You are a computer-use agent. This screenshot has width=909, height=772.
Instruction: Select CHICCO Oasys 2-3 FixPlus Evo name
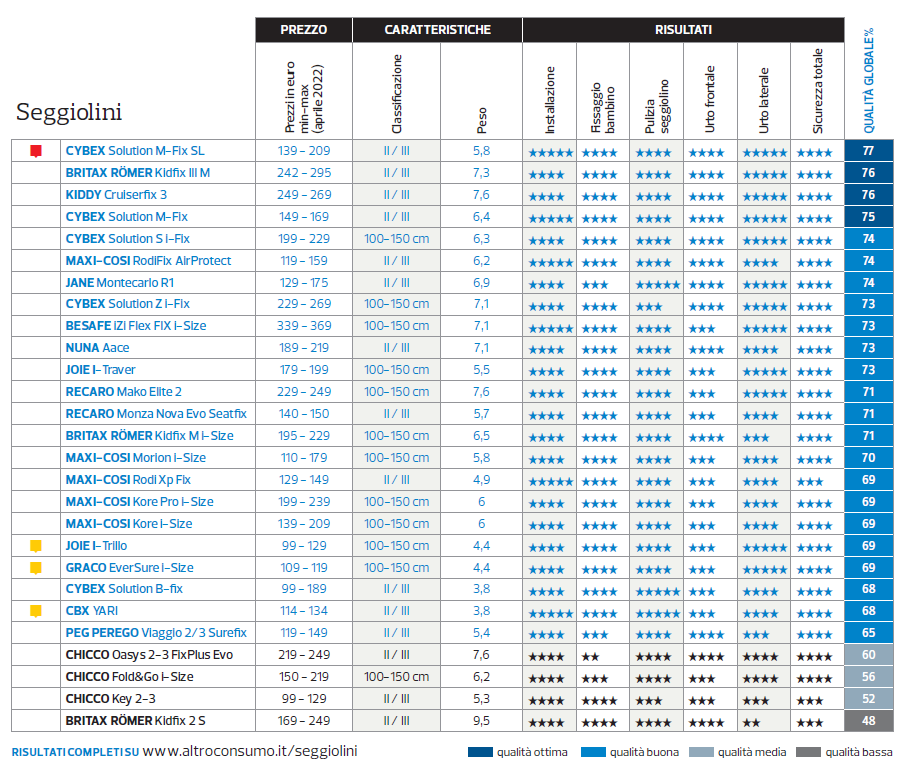coord(149,656)
